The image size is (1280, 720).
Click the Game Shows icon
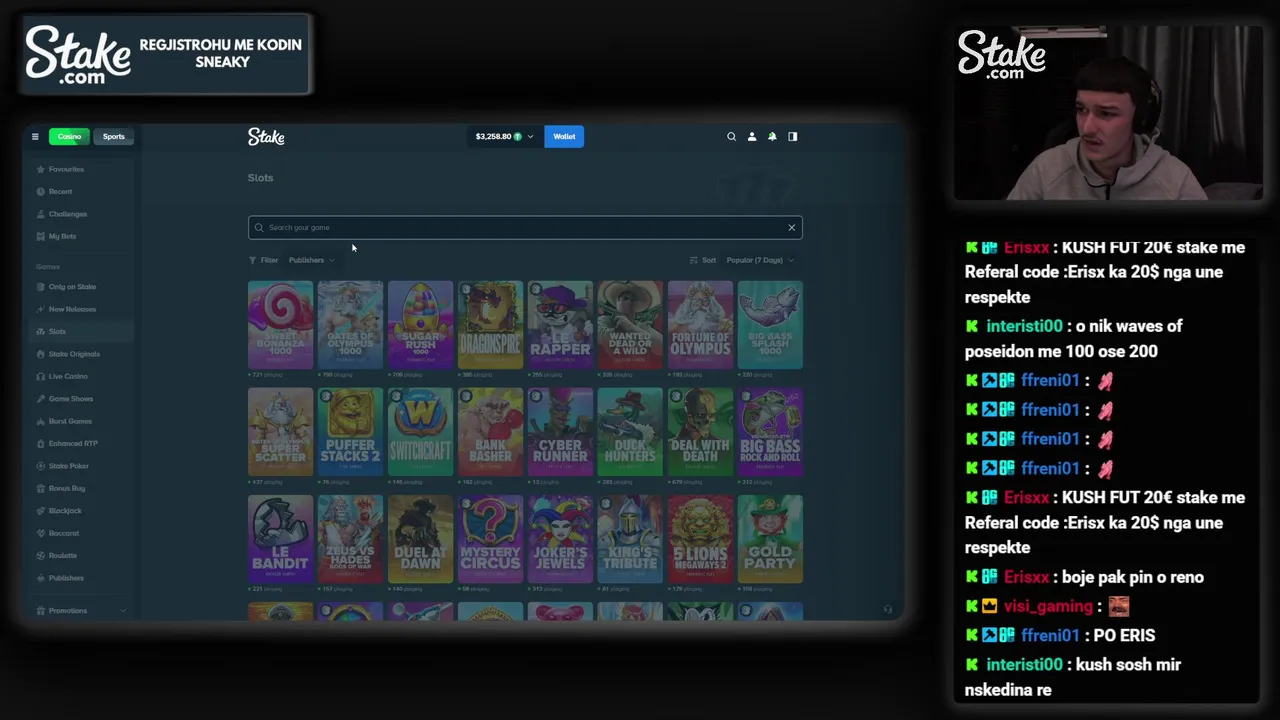click(40, 399)
